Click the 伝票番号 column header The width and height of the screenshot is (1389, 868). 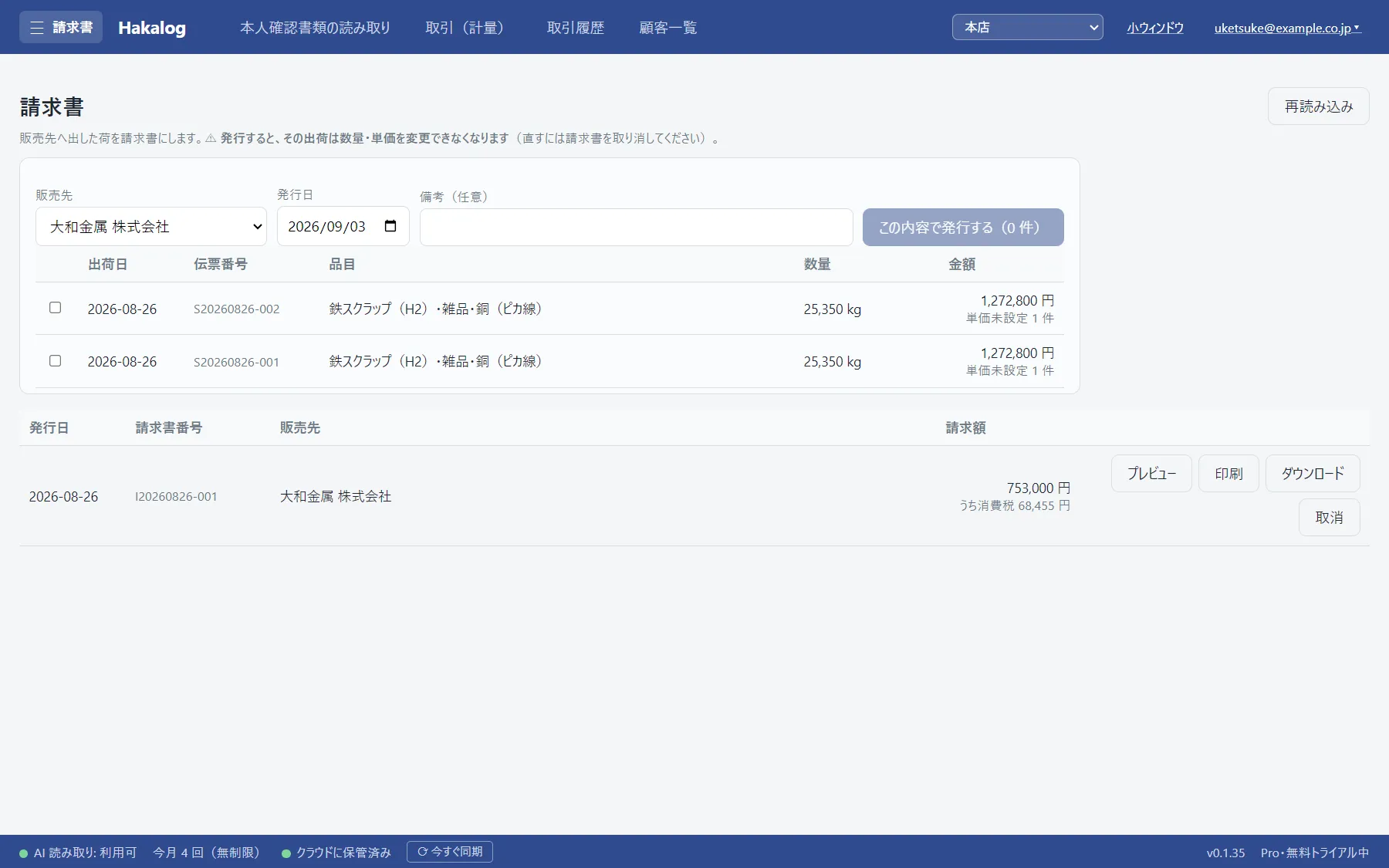coord(221,264)
